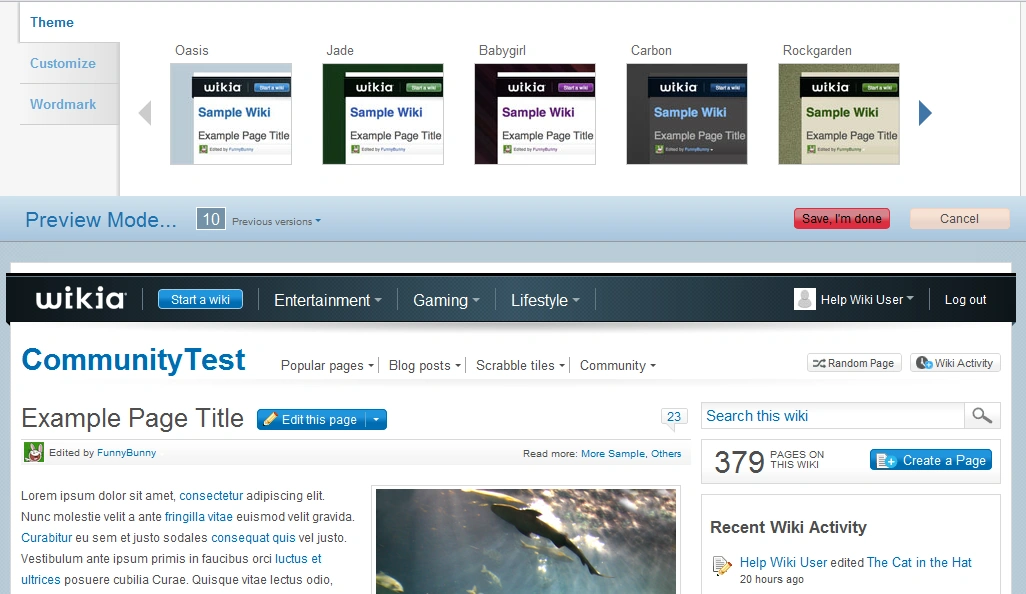Choose the Carbon theme thumbnail

687,114
